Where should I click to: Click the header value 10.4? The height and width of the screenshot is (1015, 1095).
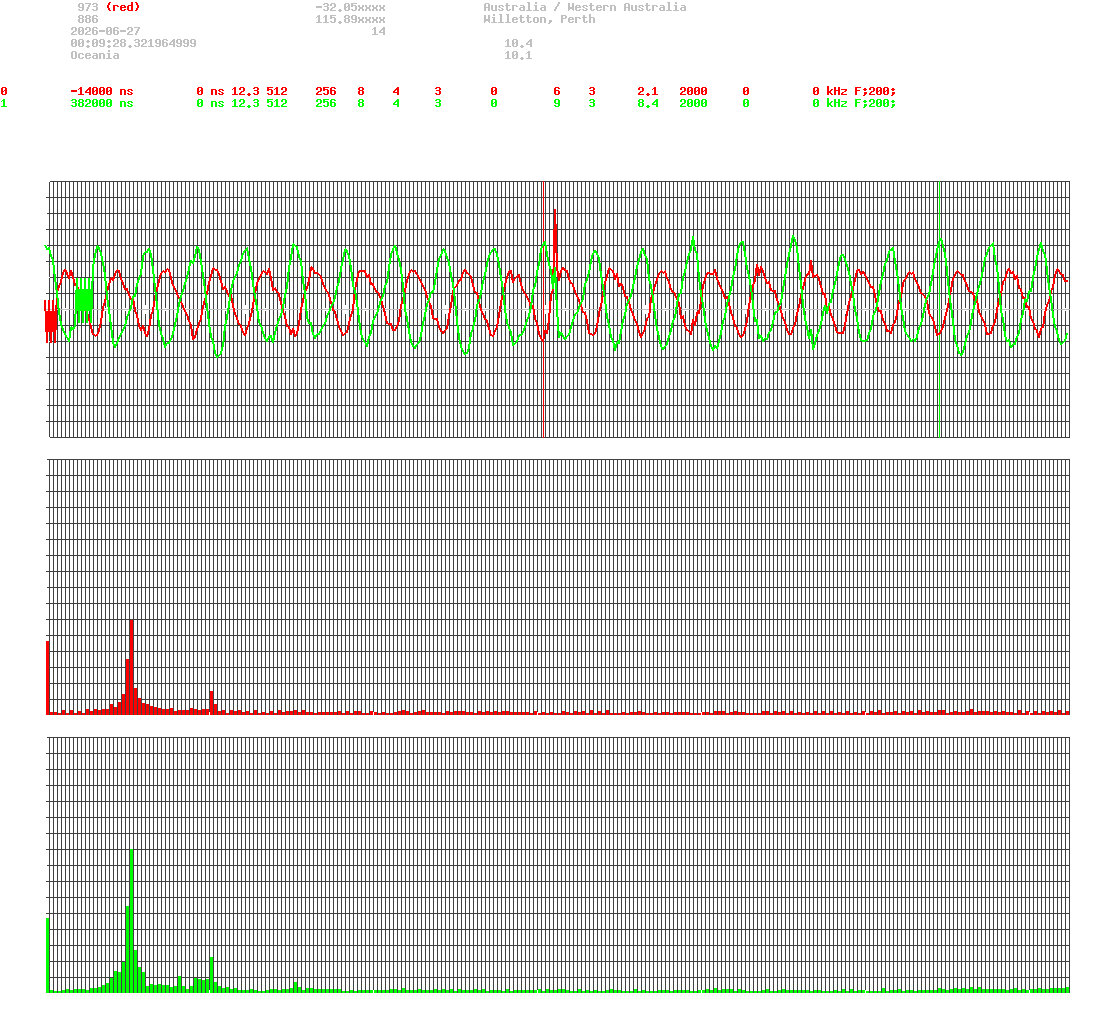click(x=518, y=43)
